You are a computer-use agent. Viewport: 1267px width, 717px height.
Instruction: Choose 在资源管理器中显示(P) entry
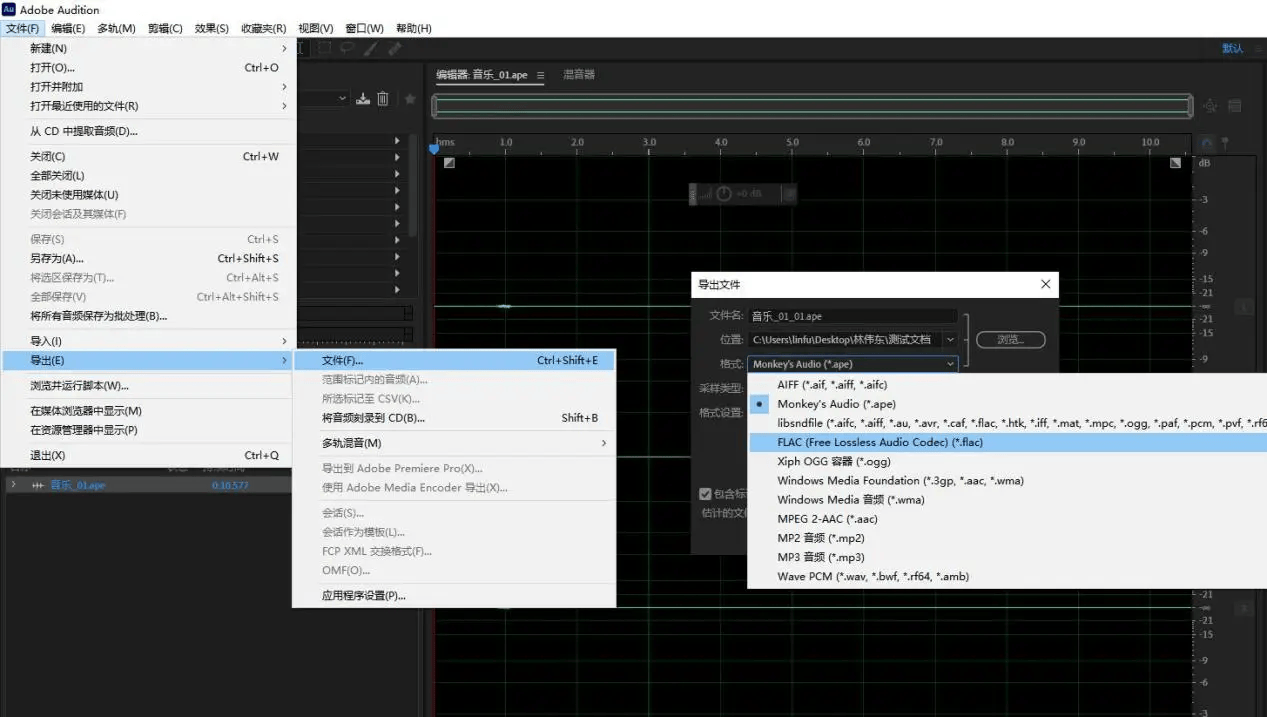[148, 430]
